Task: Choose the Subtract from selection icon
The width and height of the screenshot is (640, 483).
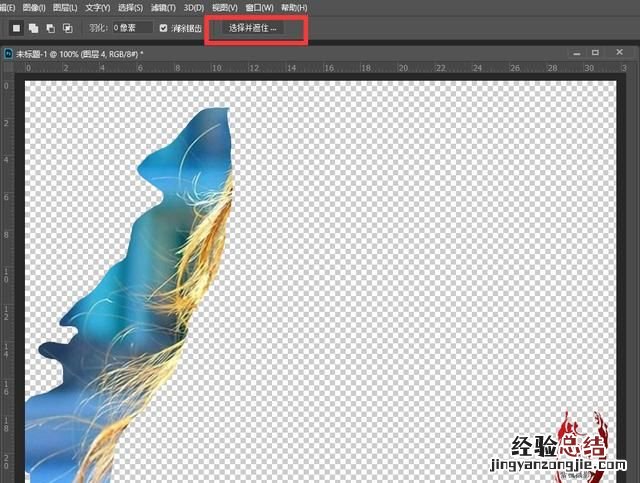Action: click(51, 28)
